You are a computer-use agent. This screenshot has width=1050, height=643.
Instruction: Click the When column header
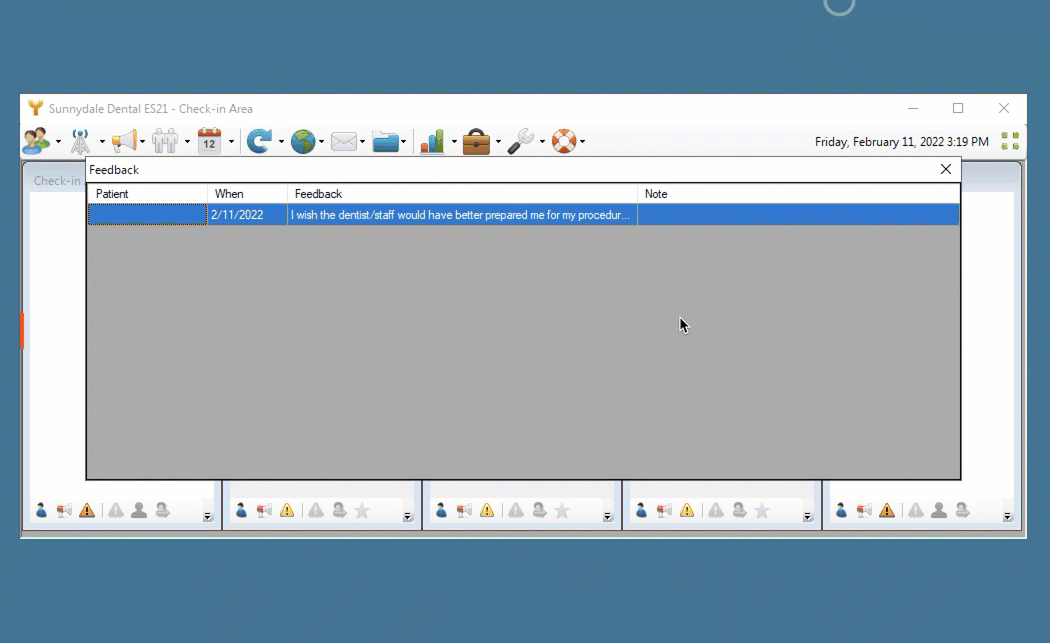pyautogui.click(x=247, y=194)
